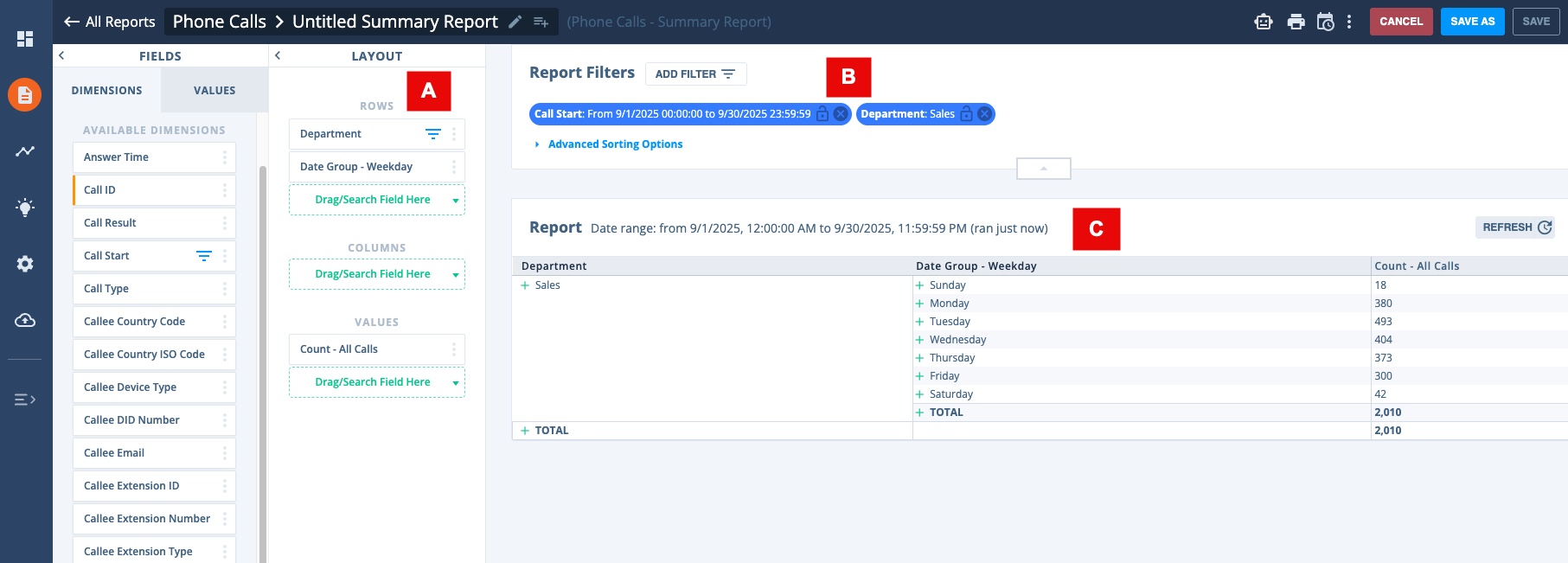Click the Cancel button
This screenshot has width=1568, height=563.
tap(1401, 22)
